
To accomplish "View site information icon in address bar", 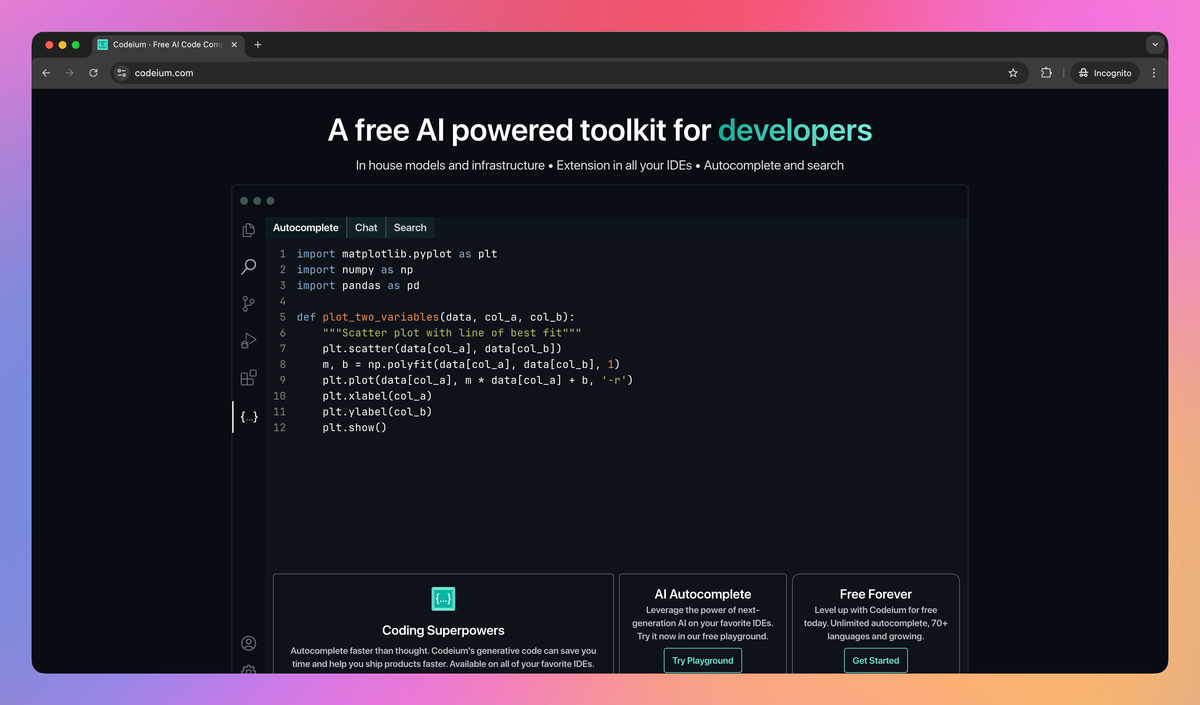I will (x=122, y=73).
